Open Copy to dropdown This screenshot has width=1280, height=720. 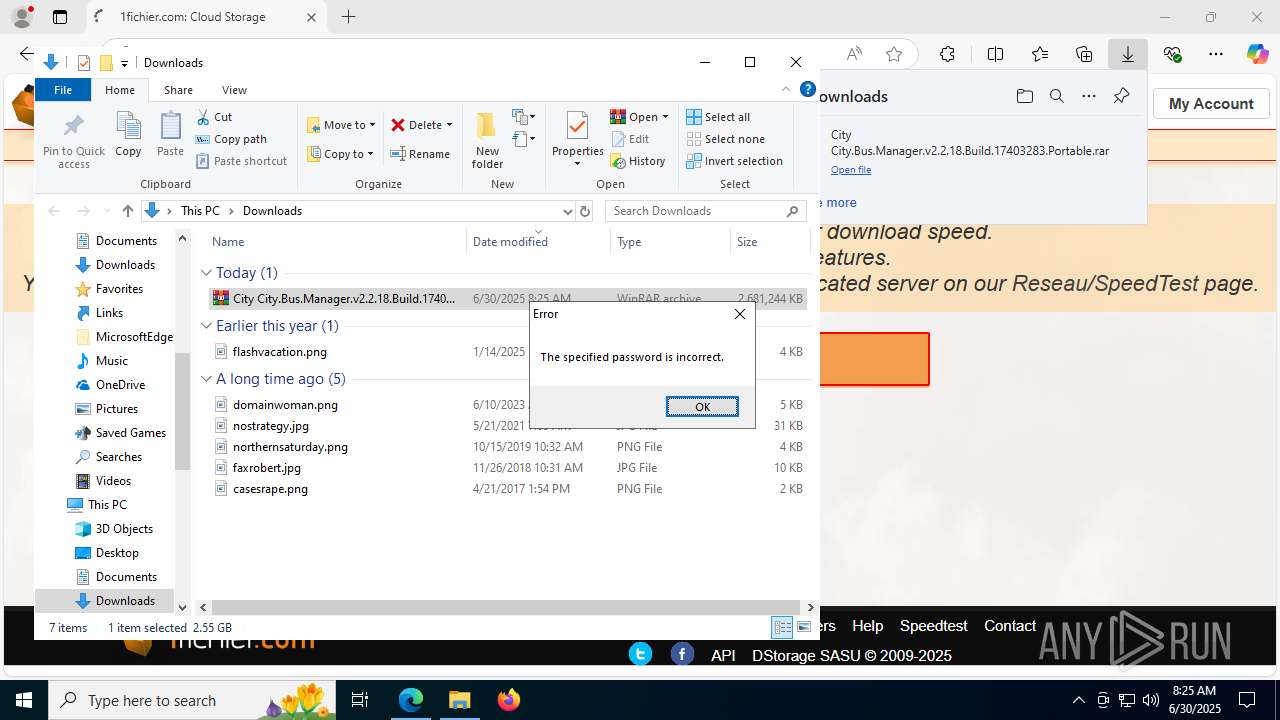[340, 154]
